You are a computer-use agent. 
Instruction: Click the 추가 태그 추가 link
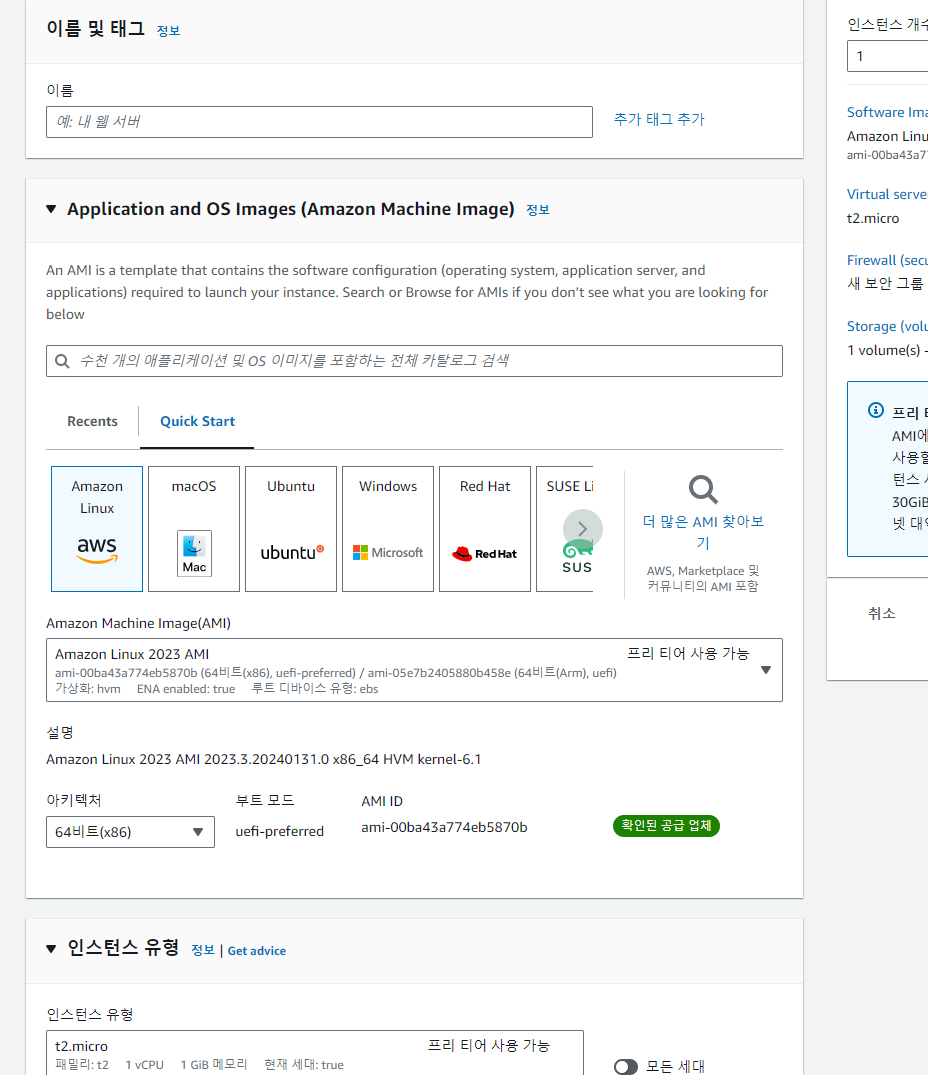click(659, 119)
